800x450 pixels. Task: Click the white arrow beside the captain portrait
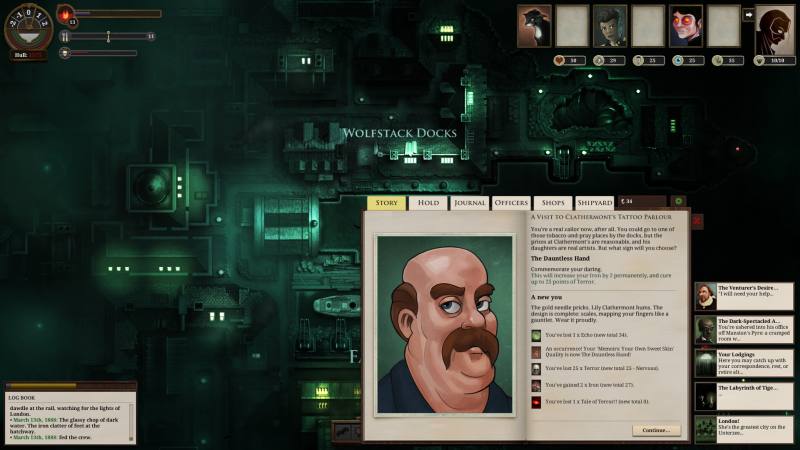coord(748,15)
